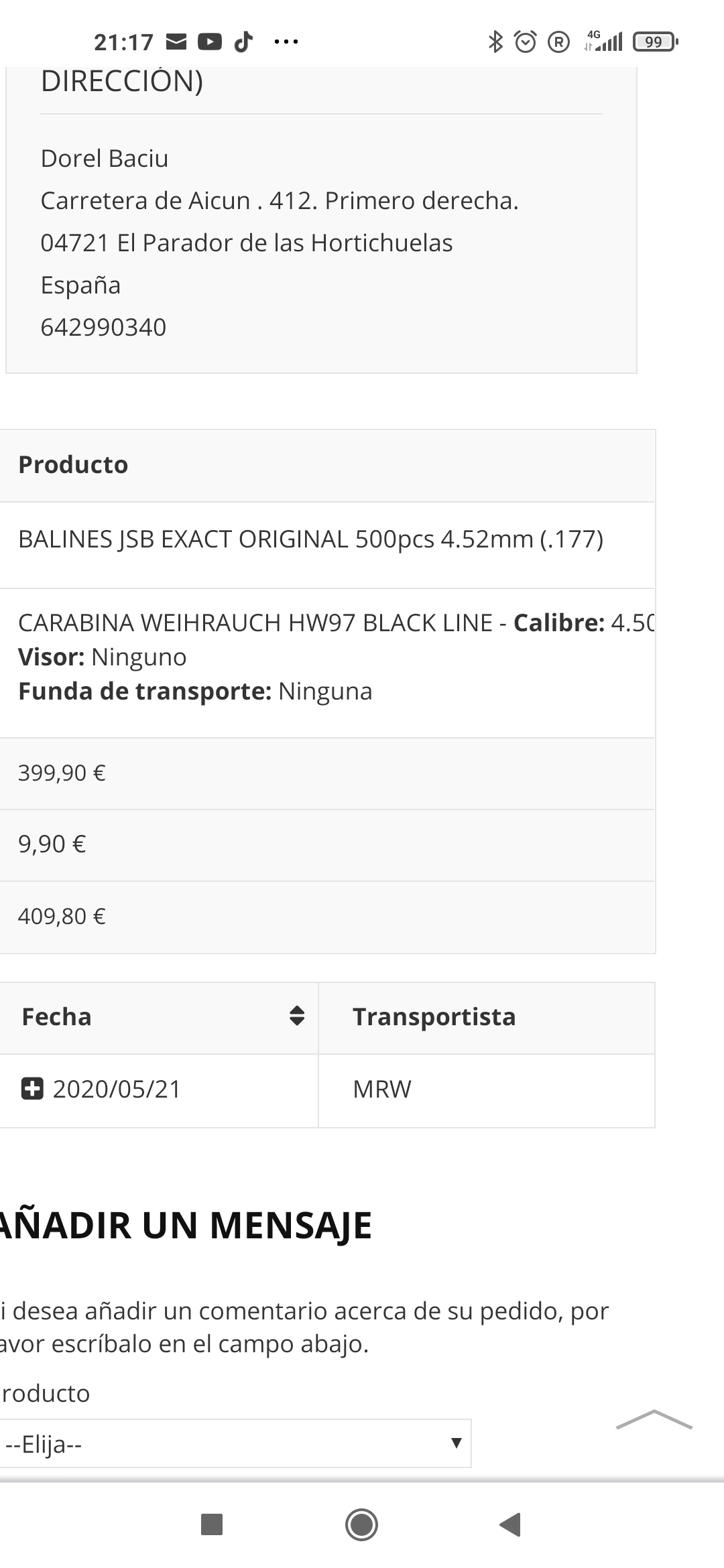The image size is (724, 1568).
Task: Tap the three-dots notification overflow
Action: click(286, 42)
